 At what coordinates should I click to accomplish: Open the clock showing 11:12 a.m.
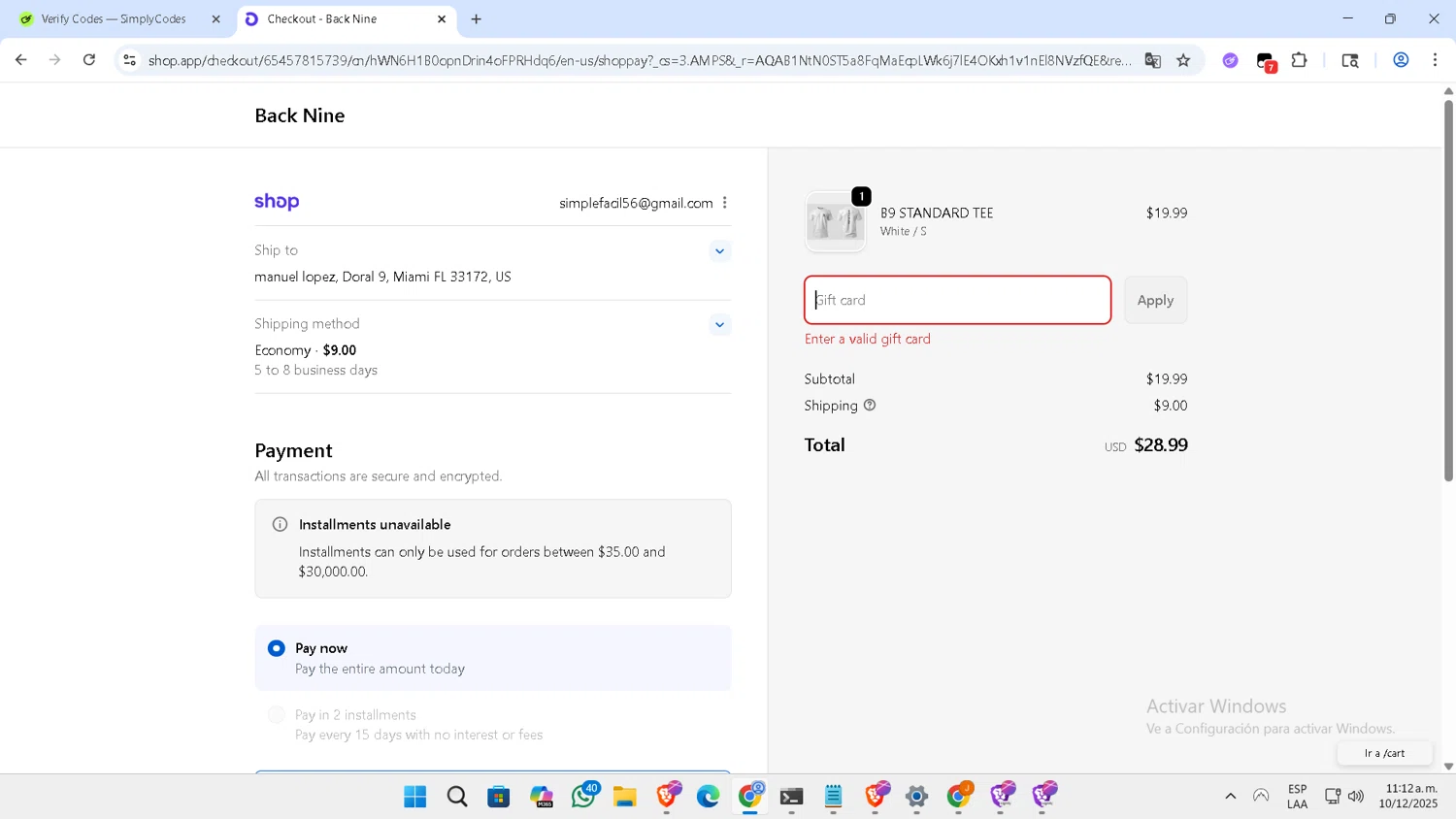click(x=1408, y=797)
